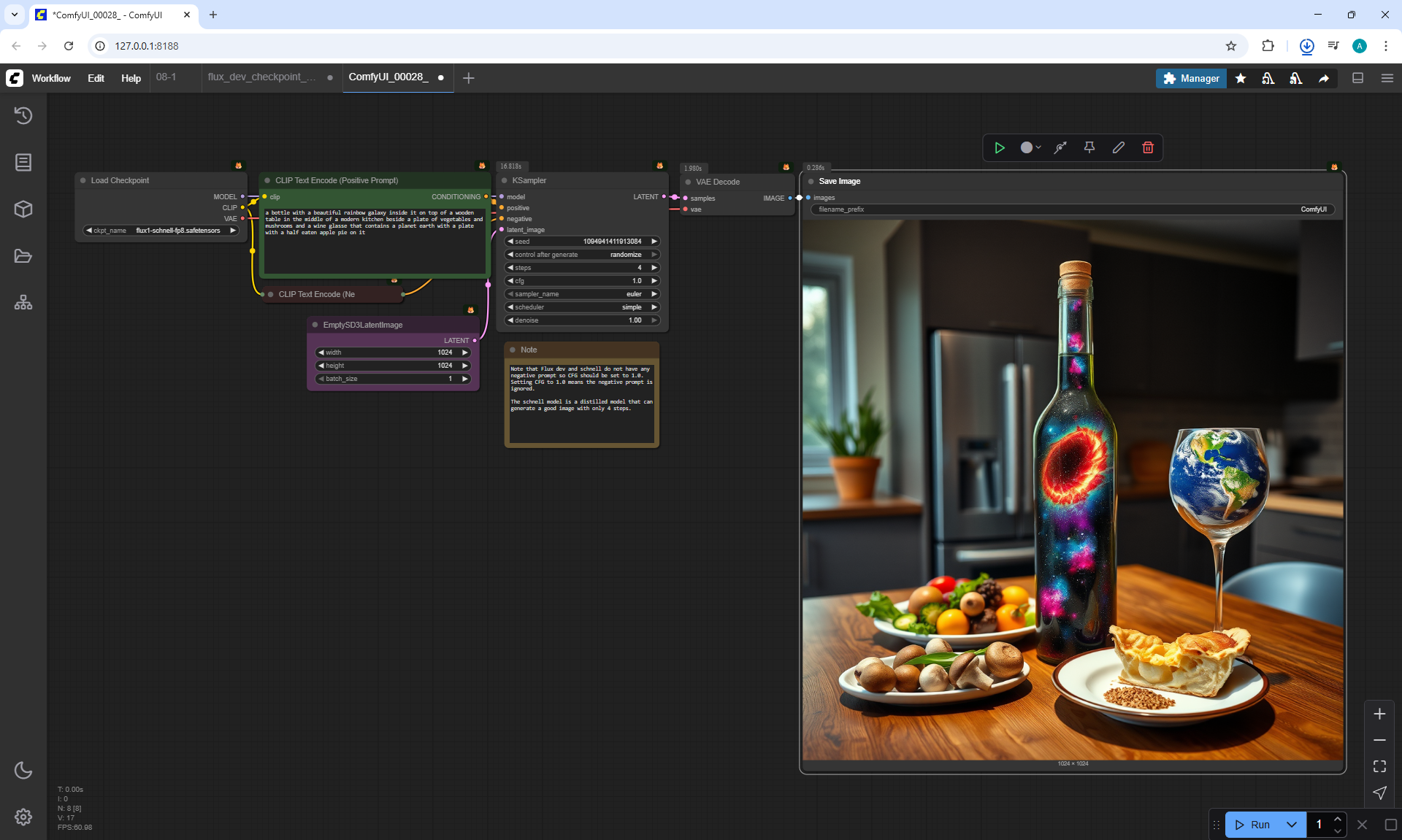
Task: Expand the Run button dropdown arrow
Action: [x=1291, y=825]
